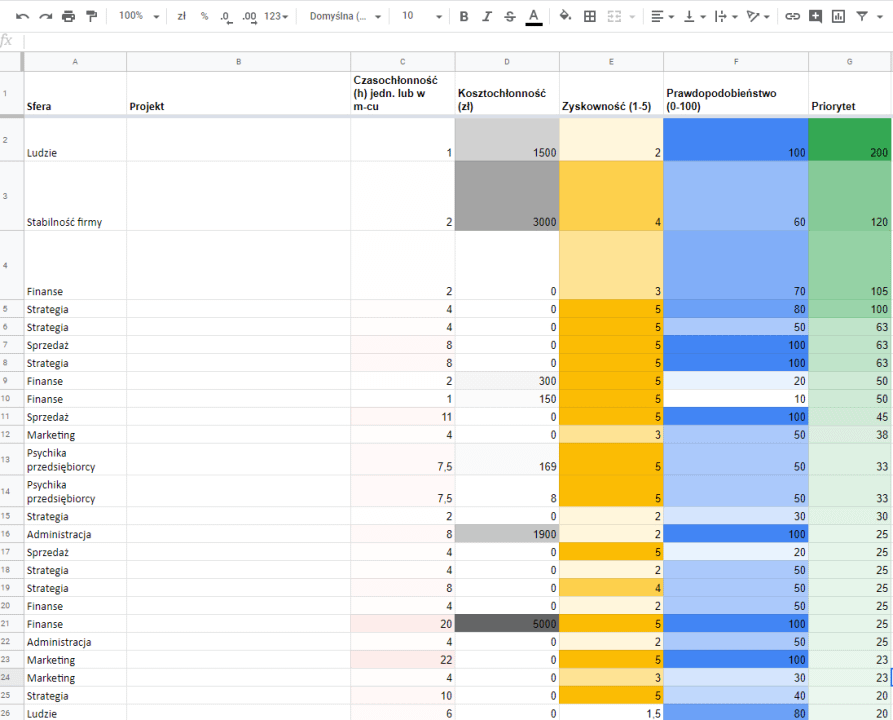The height and width of the screenshot is (720, 893).
Task: Add a comment with the comment icon
Action: [815, 16]
